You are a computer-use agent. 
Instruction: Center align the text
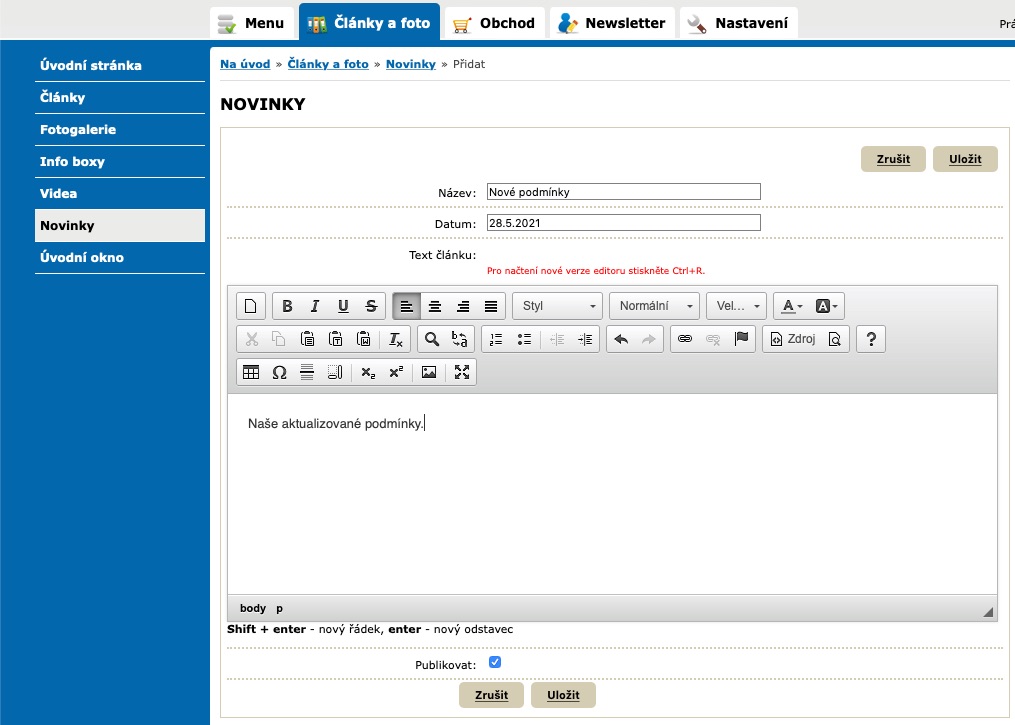point(435,306)
